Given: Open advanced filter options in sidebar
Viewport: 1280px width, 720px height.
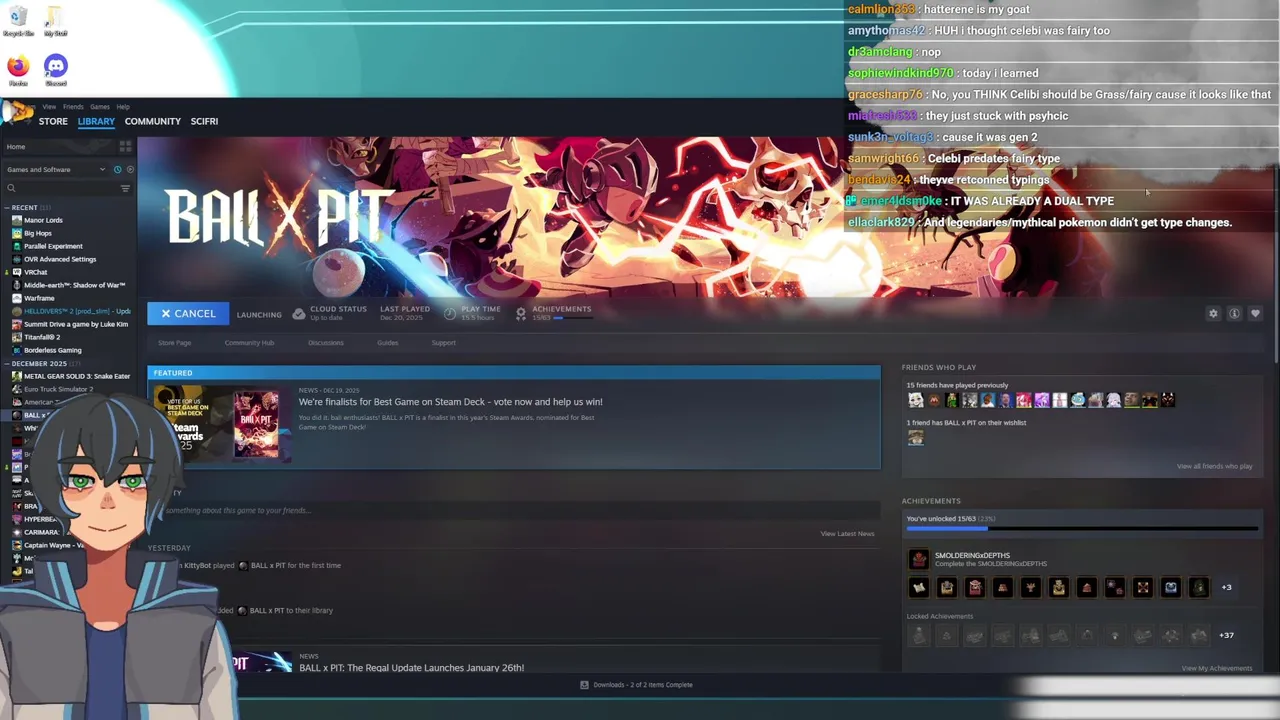Looking at the screenshot, I should pyautogui.click(x=125, y=188).
